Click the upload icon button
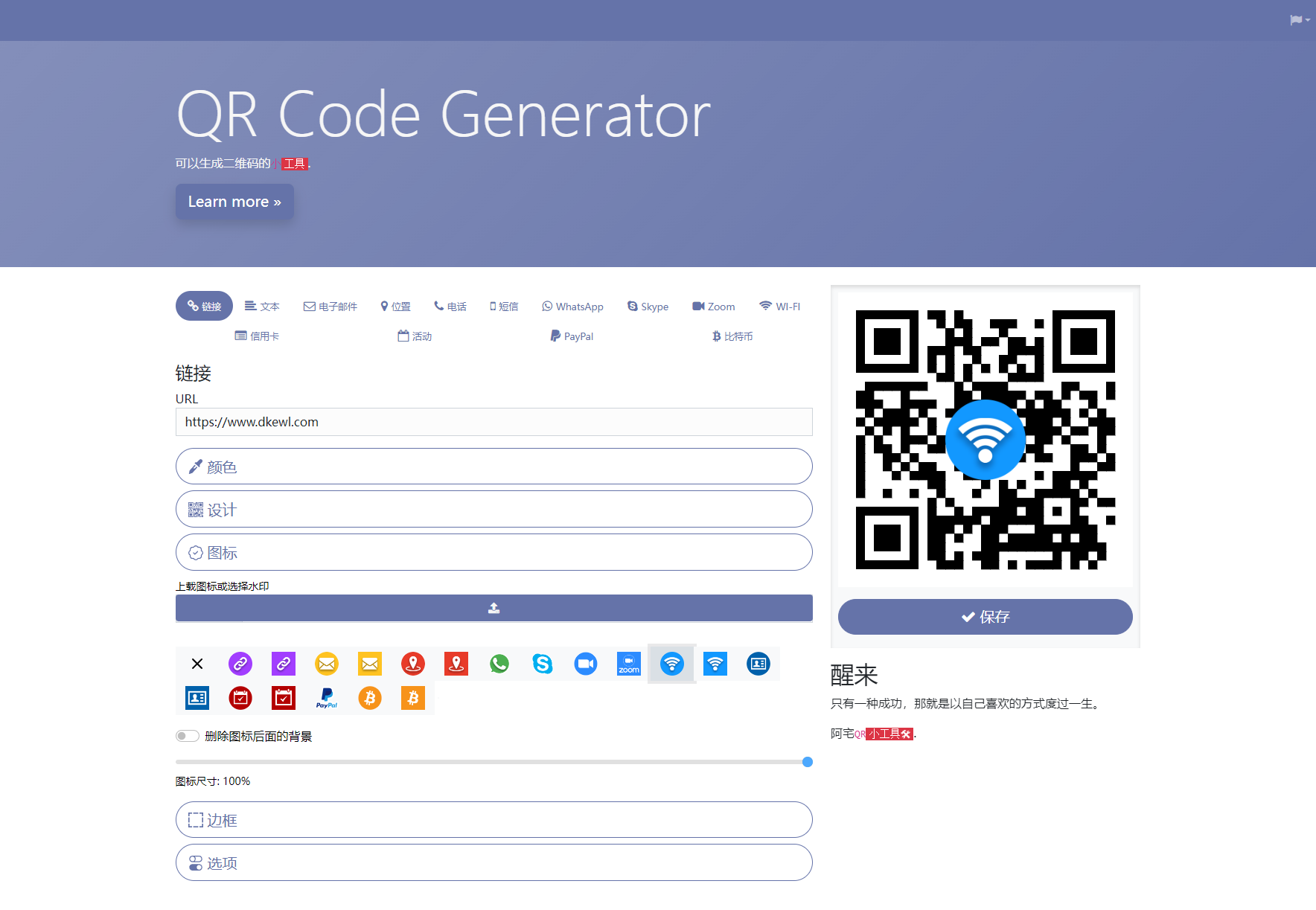The height and width of the screenshot is (910, 1316). (x=493, y=608)
